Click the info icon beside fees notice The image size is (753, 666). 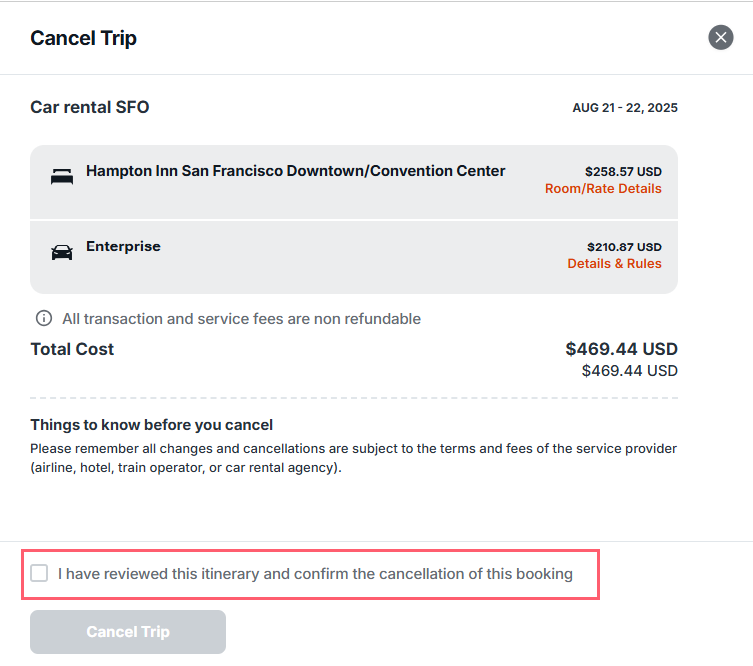(x=44, y=318)
